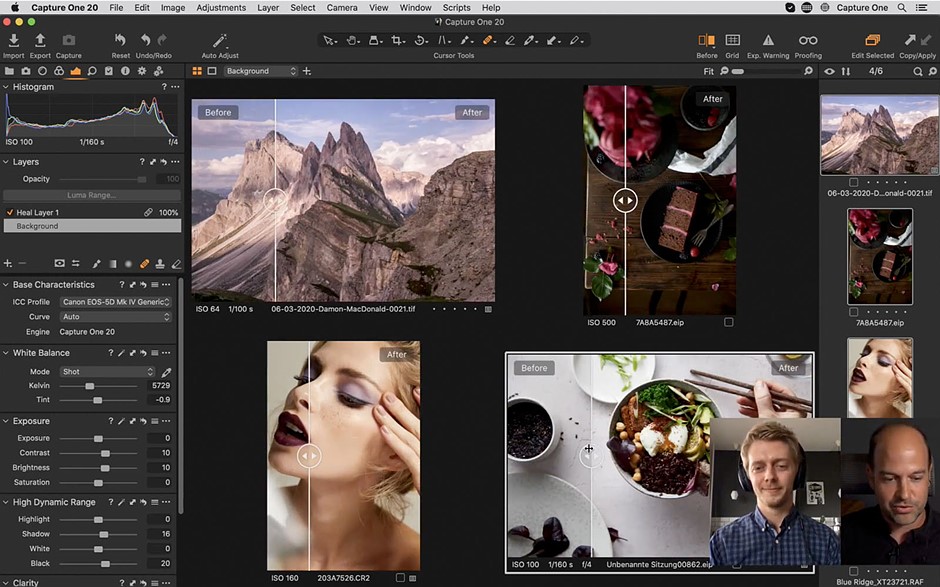Select the Background layer row
The image size is (940, 587).
[x=91, y=226]
